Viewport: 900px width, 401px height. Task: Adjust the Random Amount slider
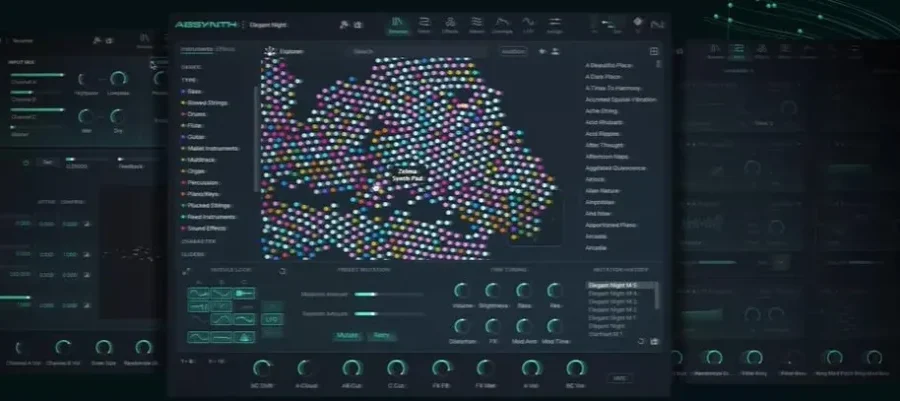coord(389,314)
